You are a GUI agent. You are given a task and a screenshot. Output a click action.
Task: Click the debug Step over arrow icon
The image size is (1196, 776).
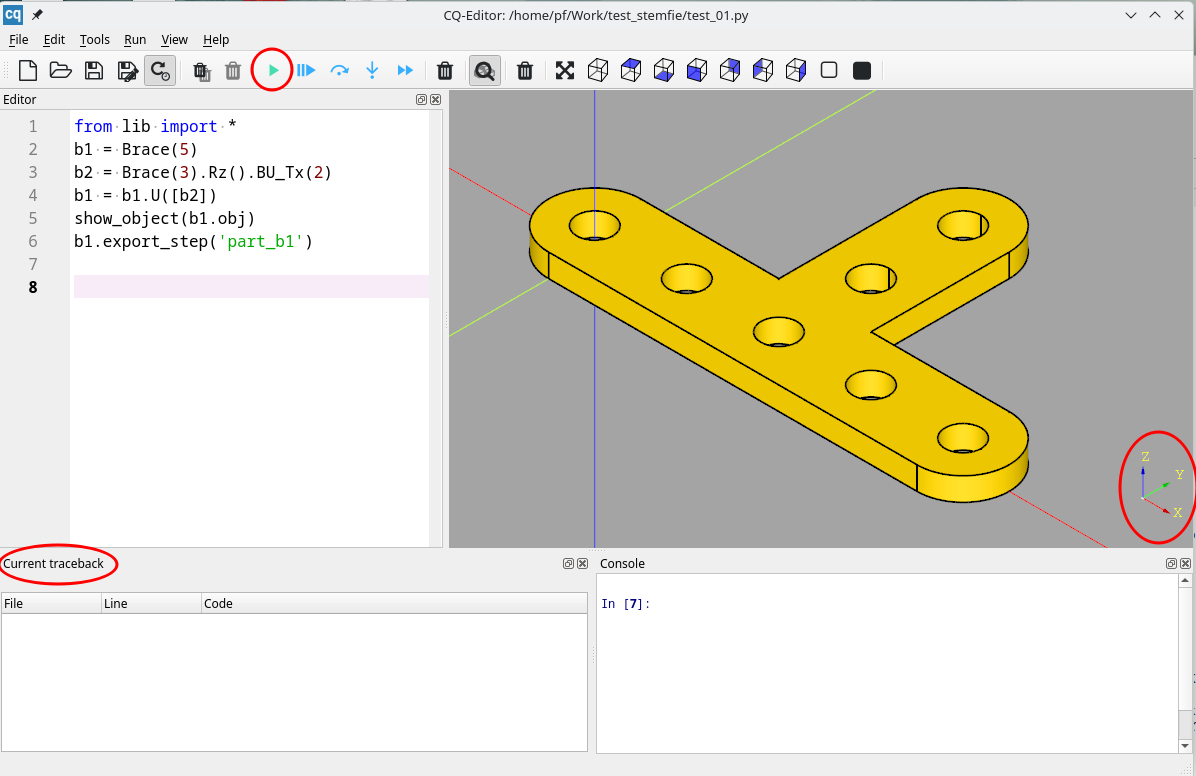[339, 70]
